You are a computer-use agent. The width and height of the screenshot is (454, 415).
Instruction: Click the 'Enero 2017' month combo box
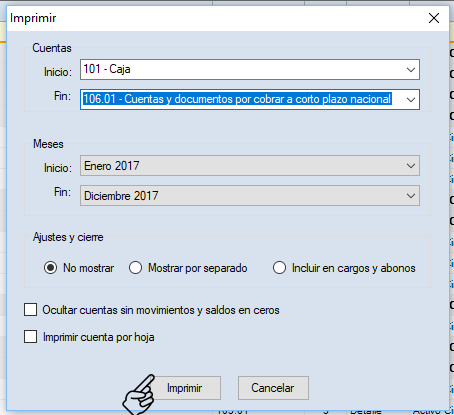click(x=250, y=166)
